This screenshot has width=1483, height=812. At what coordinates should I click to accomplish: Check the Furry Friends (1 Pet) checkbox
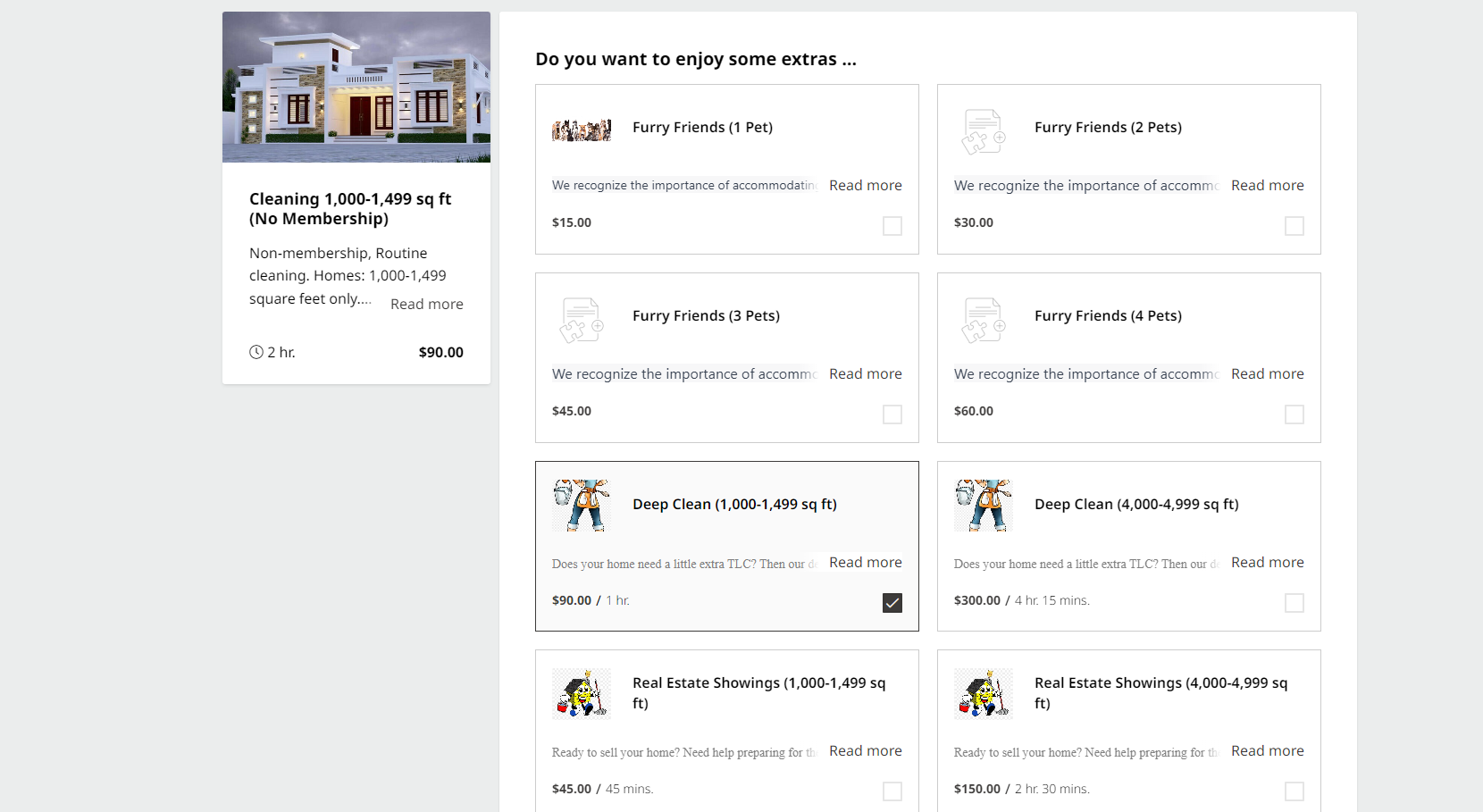coord(892,226)
